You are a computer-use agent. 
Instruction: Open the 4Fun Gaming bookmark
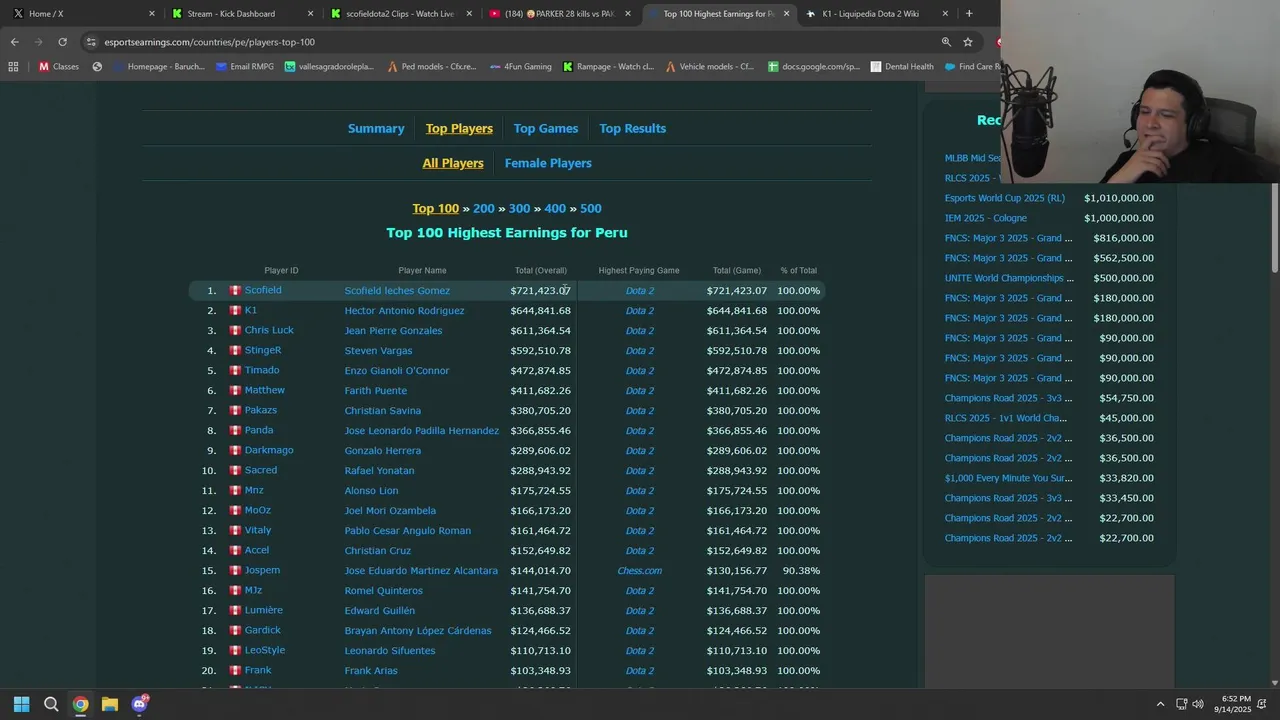(520, 67)
